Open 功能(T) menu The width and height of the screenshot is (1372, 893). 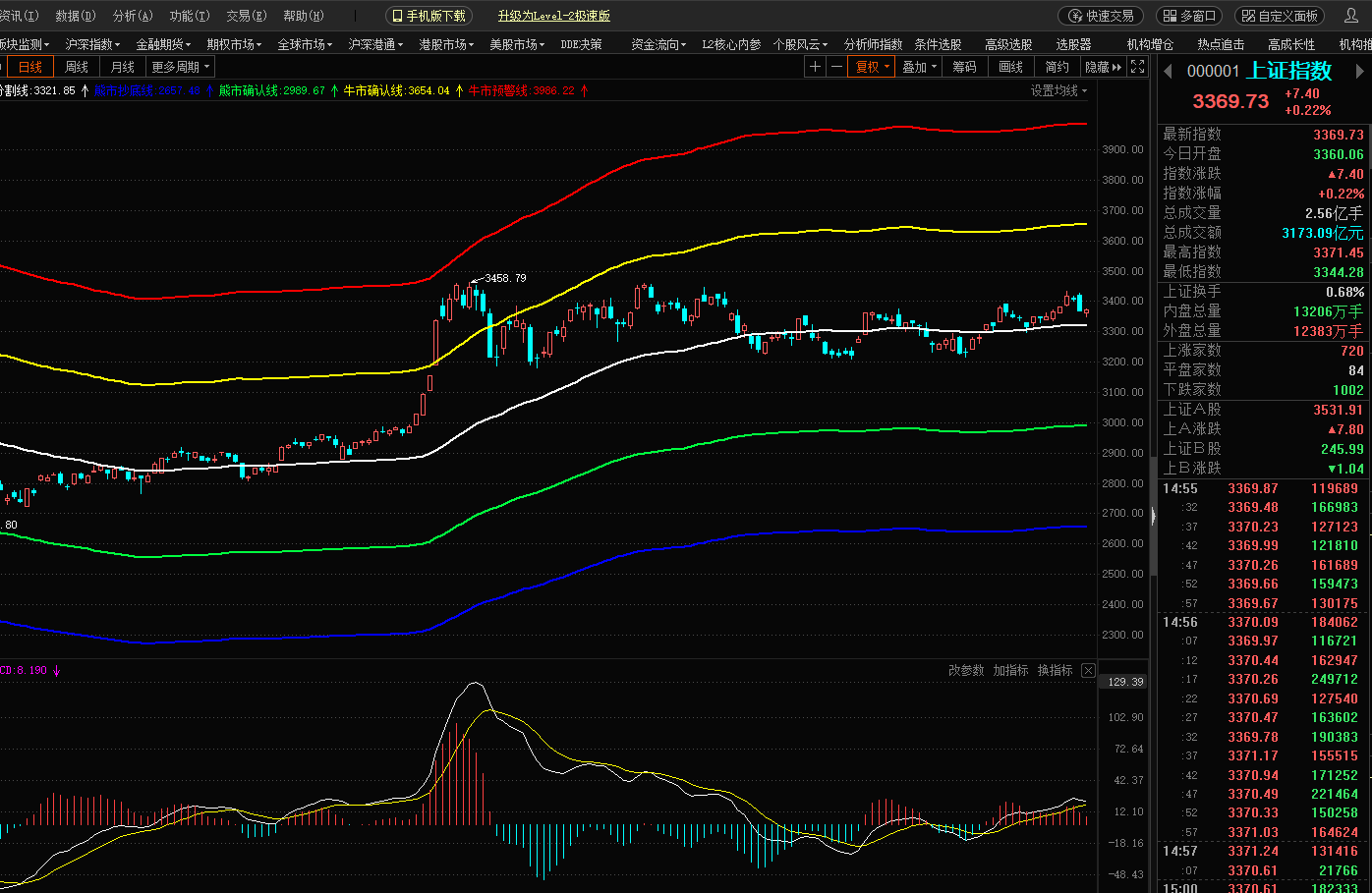(190, 16)
